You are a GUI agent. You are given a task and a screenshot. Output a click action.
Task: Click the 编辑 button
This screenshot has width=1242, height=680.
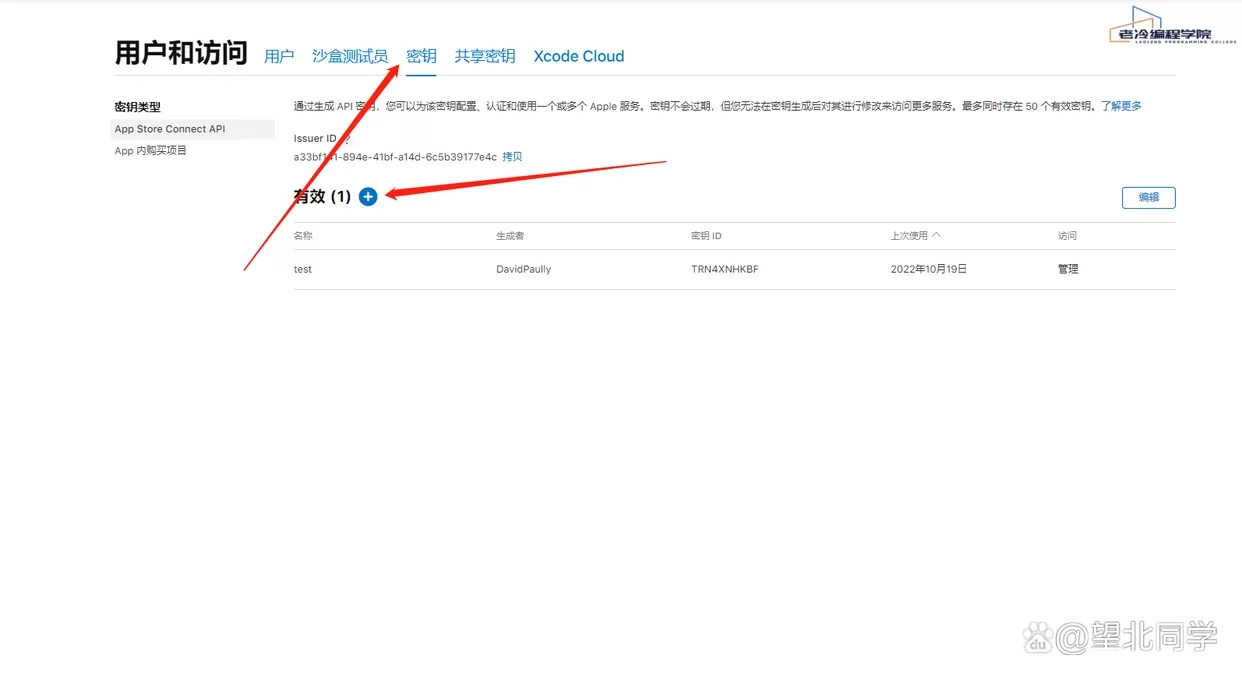pyautogui.click(x=1148, y=198)
